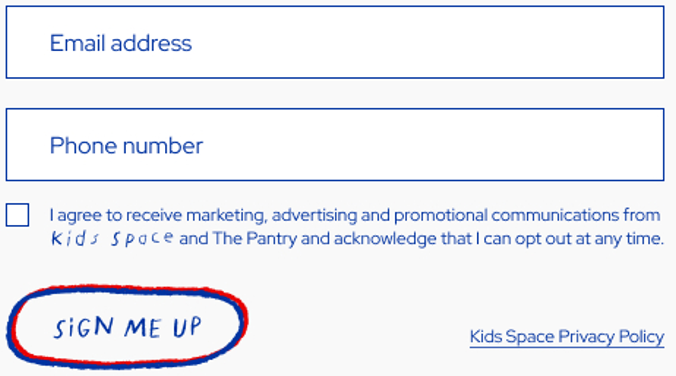Check the opt-in box beside agreement text
Viewport: 676px width, 376px height.
(x=17, y=215)
